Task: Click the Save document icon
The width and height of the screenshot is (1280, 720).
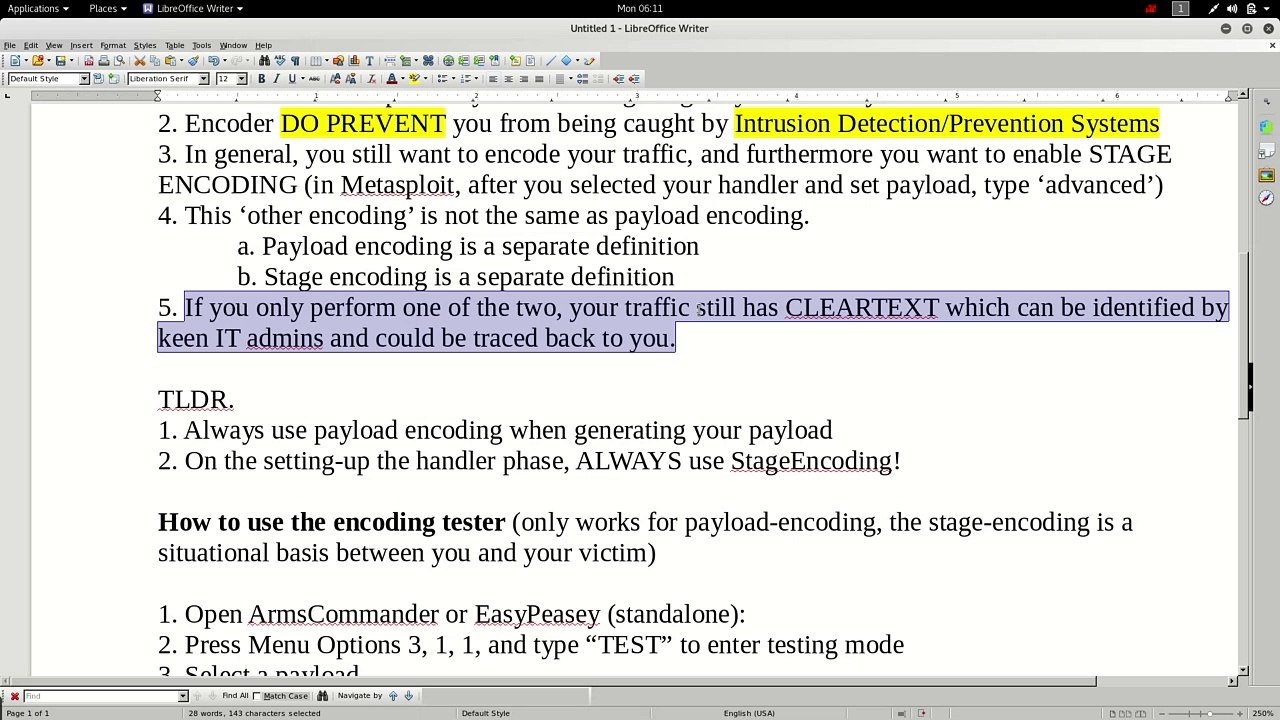Action: click(60, 61)
